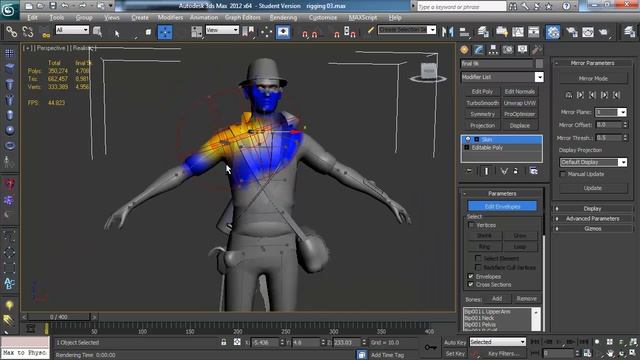Click the Select and Link chain icon
This screenshot has height=360, width=640.
pos(11,31)
